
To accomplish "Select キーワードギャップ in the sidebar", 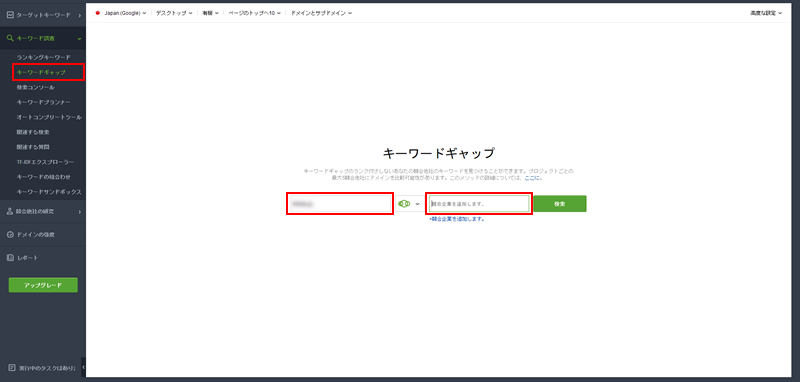I will click(x=41, y=72).
